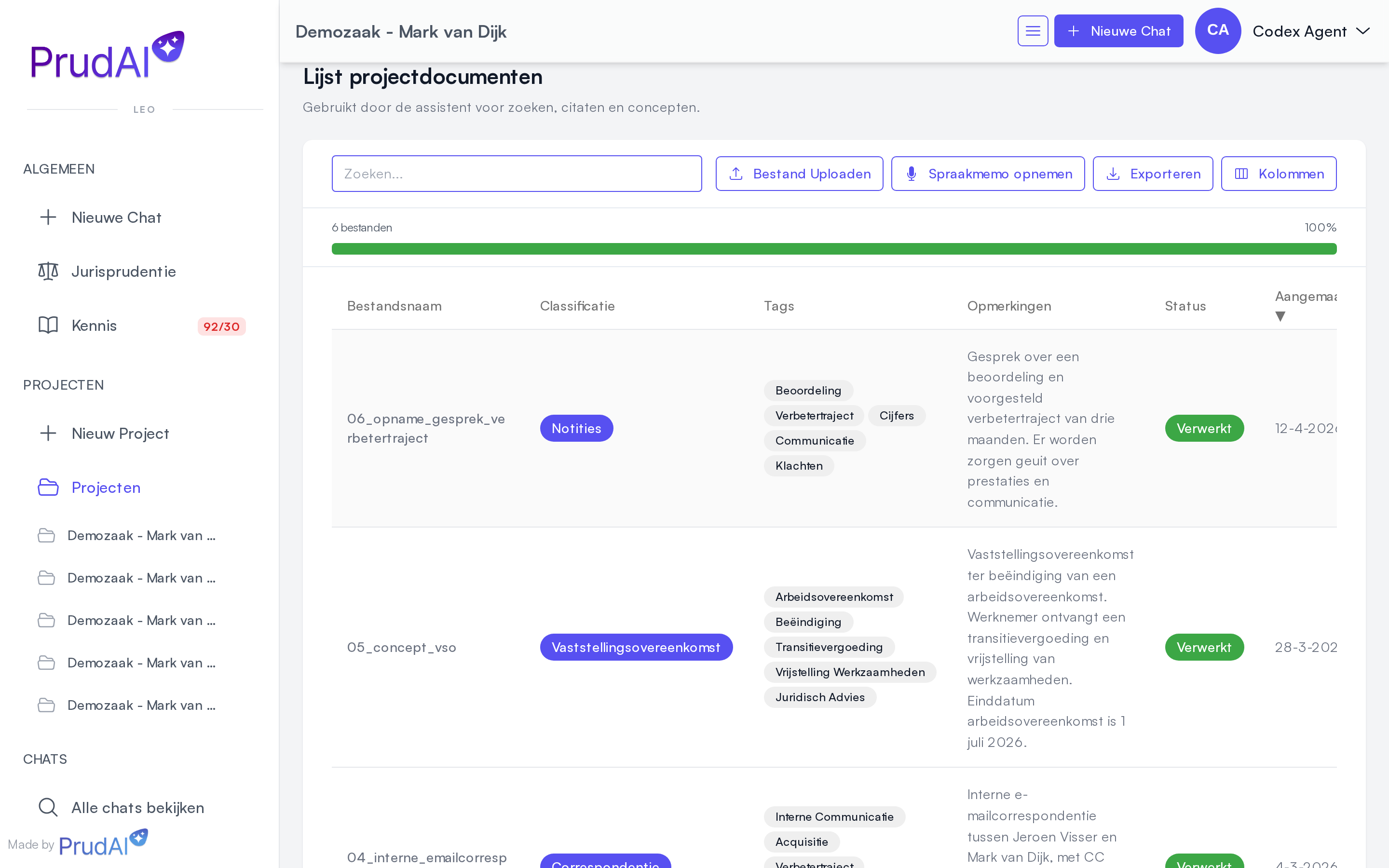Click the Beoordeling tag
Image resolution: width=1389 pixels, height=868 pixels.
[x=808, y=391]
